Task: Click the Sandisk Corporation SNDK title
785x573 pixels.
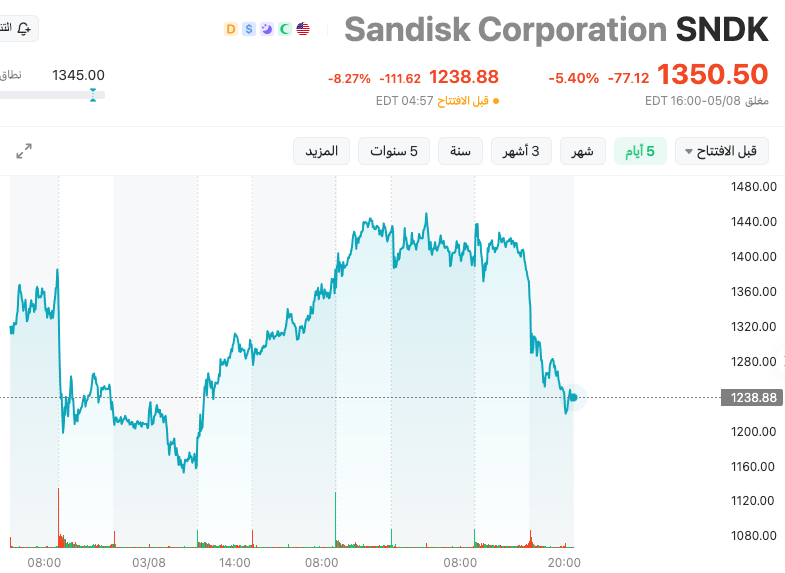Action: pos(556,30)
